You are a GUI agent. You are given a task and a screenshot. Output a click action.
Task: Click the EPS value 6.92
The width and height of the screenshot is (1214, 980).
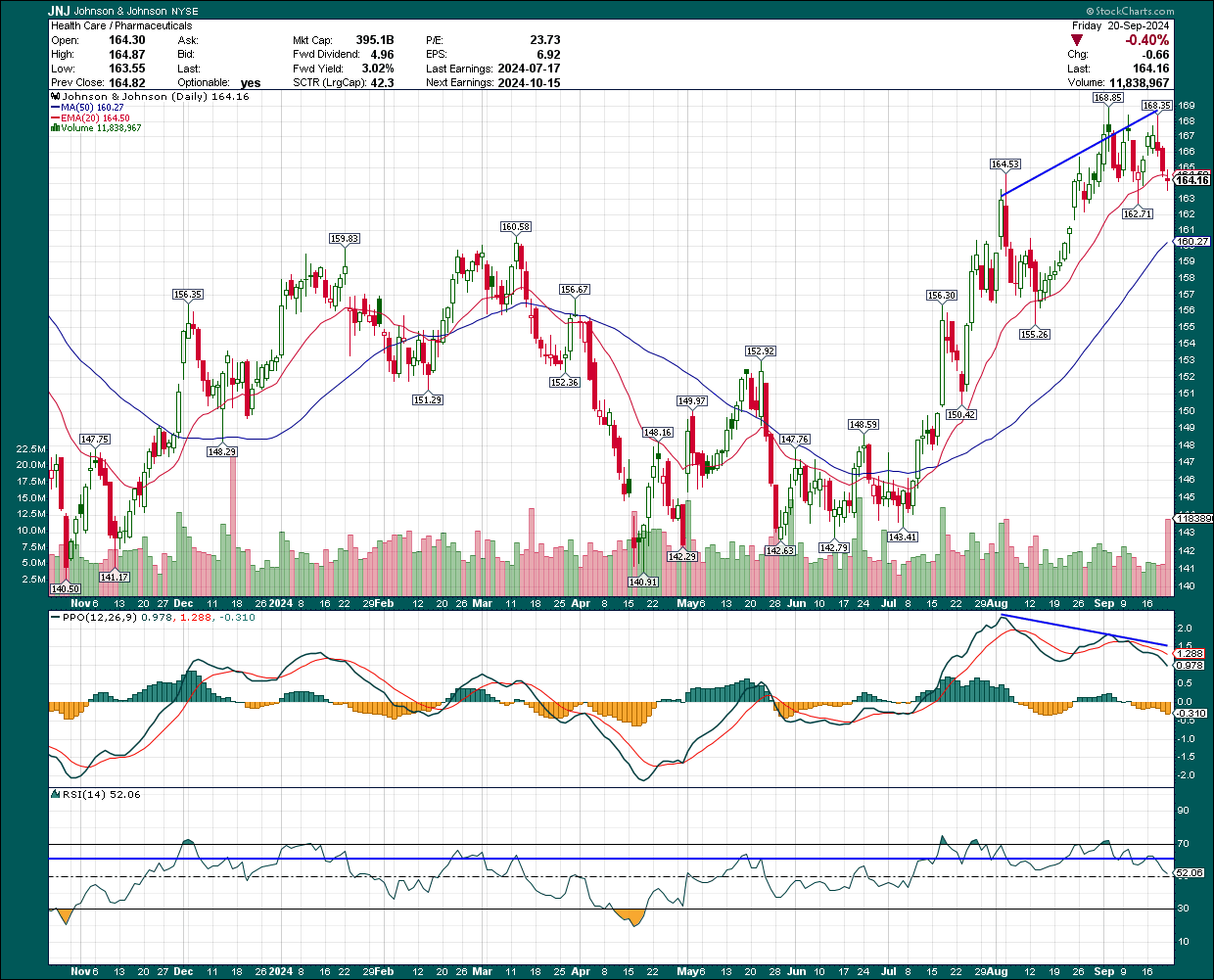(548, 55)
